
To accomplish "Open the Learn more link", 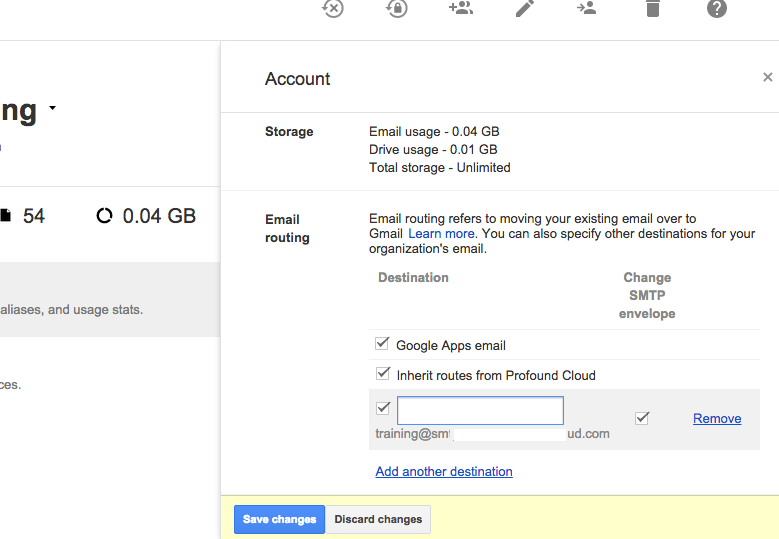I will coord(441,233).
